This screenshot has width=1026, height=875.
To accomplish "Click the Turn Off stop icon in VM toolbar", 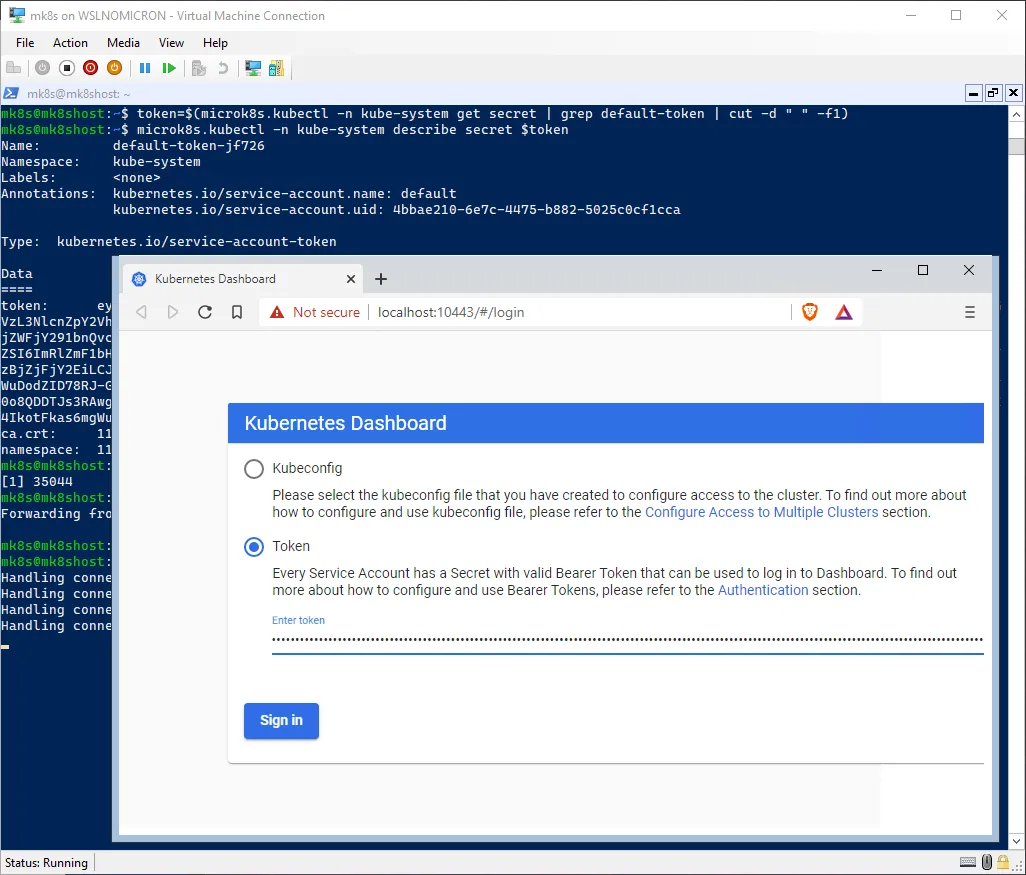I will point(67,68).
